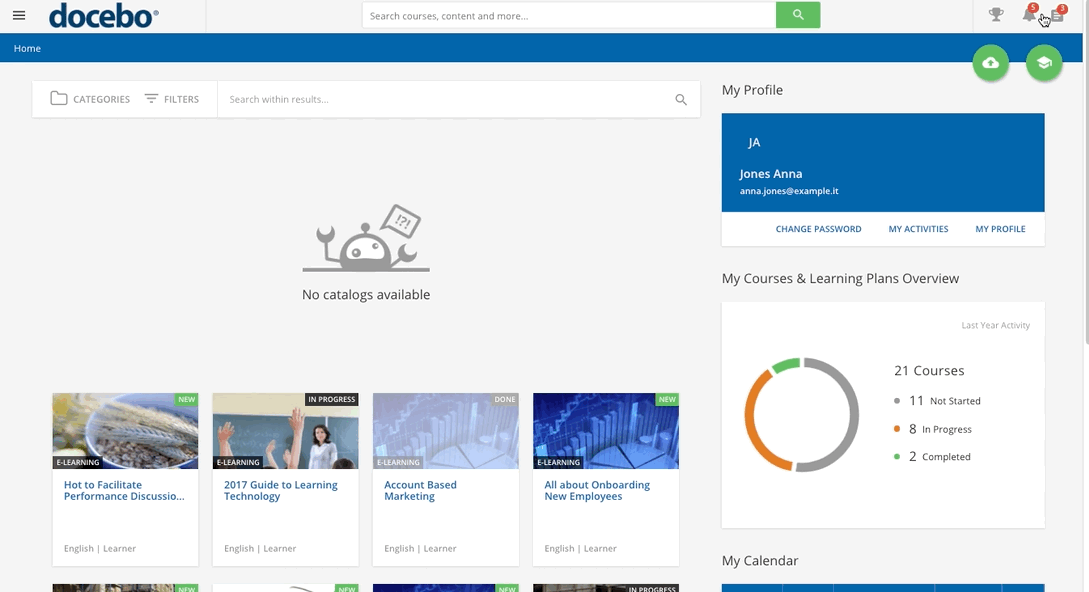The height and width of the screenshot is (592, 1089).
Task: Open the Filters dropdown
Action: pyautogui.click(x=171, y=99)
